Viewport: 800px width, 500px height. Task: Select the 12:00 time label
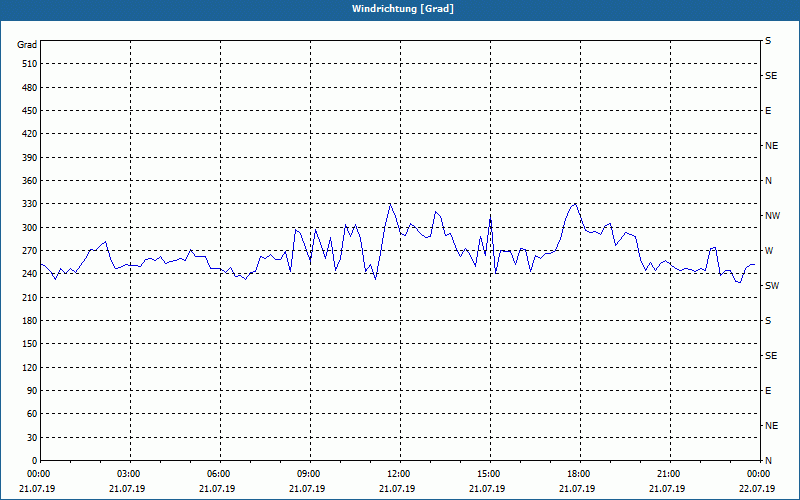398,474
